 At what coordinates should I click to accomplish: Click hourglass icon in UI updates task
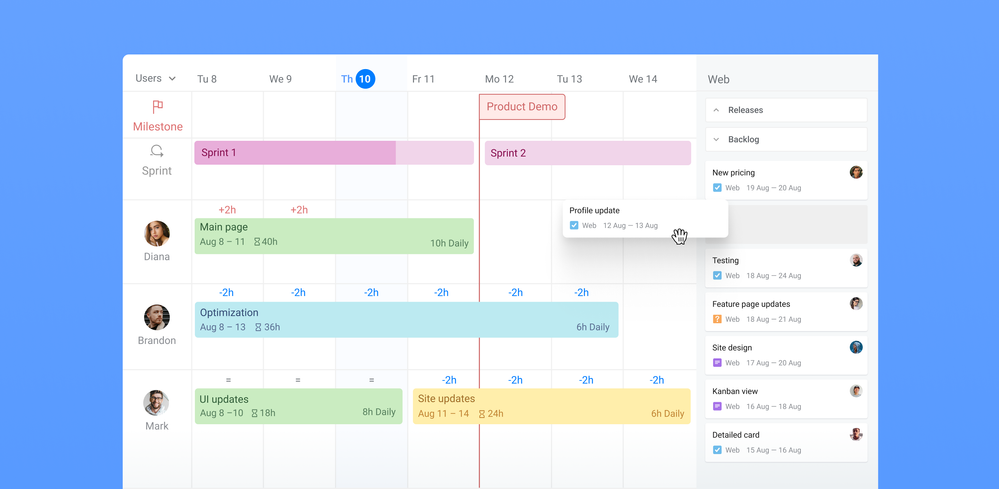tap(254, 413)
